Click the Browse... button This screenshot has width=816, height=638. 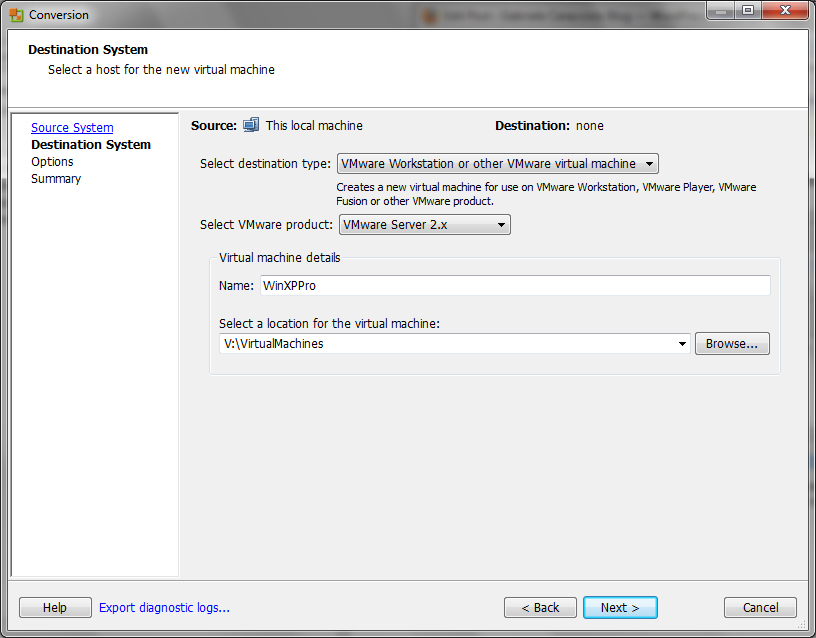[732, 343]
